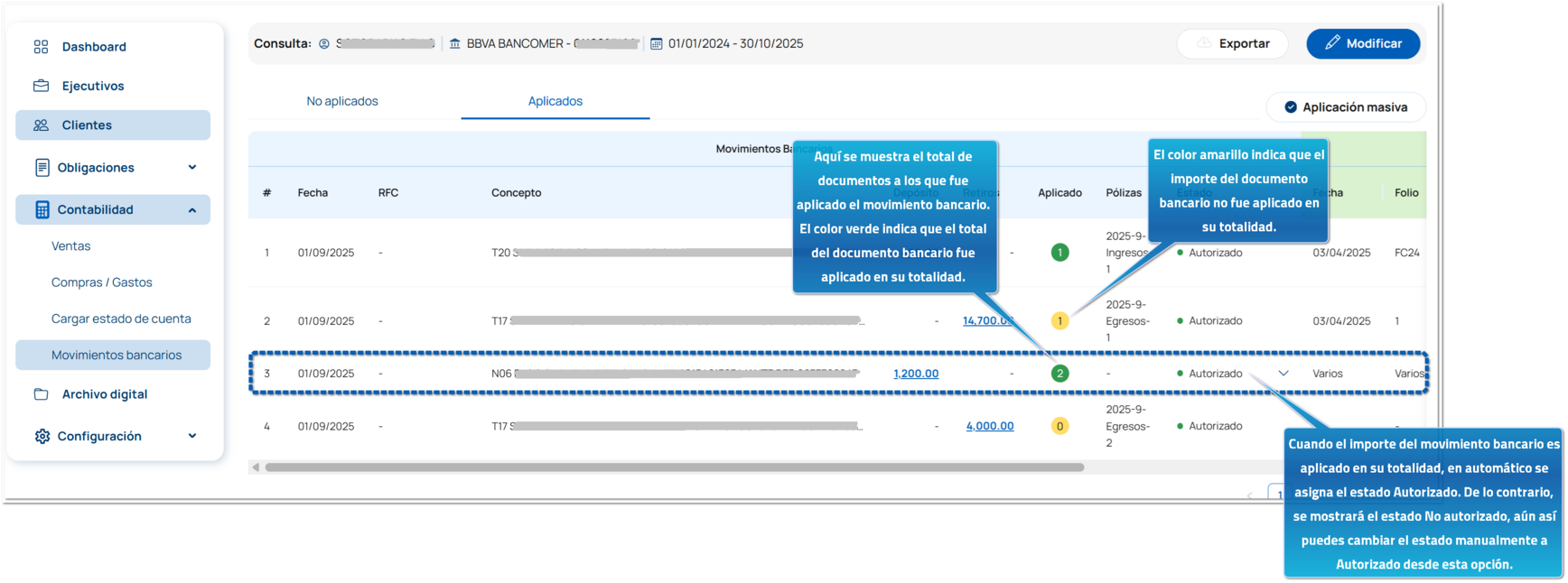Screen dimensions: 1568x583
Task: Click yellow Aplicado badge 0 in row 4
Action: tap(1059, 426)
